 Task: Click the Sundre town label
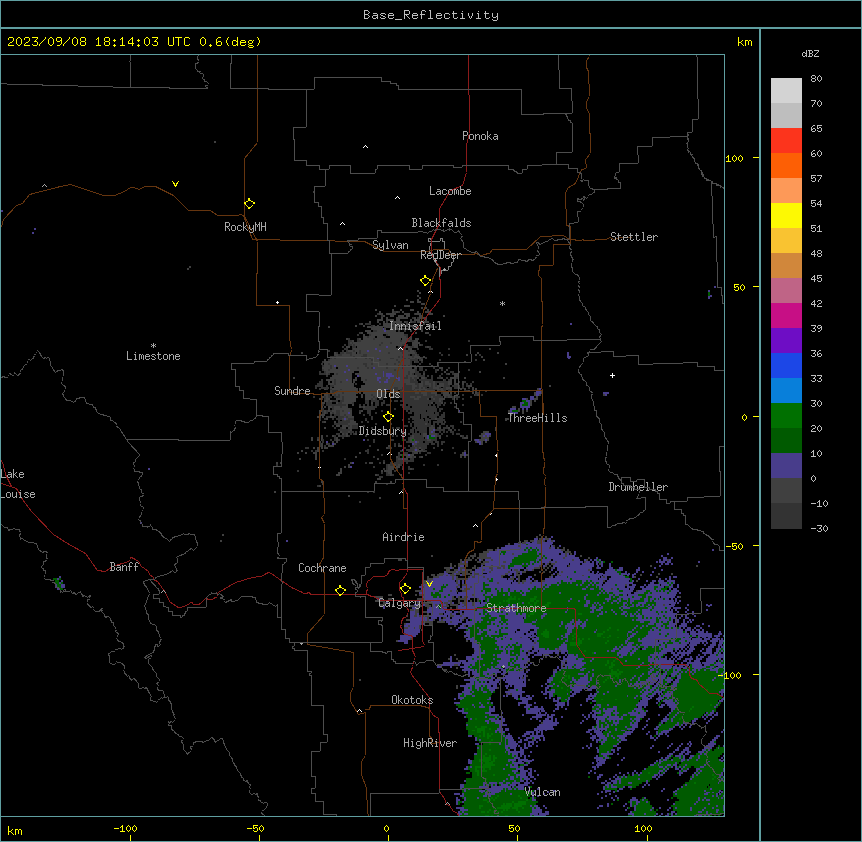click(x=292, y=391)
